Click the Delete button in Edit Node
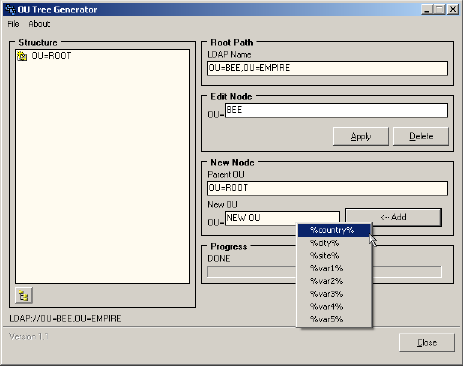This screenshot has height=366, width=463. [421, 136]
